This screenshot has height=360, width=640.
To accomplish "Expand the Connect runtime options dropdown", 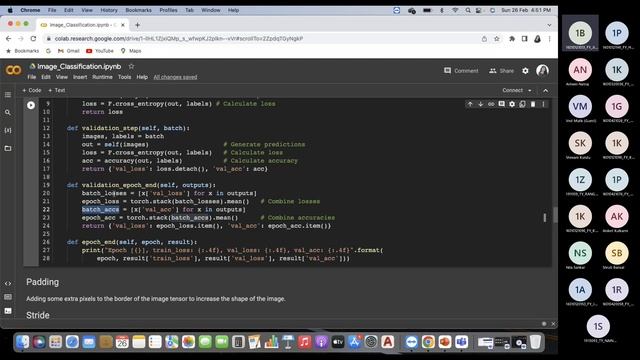I will coord(530,91).
